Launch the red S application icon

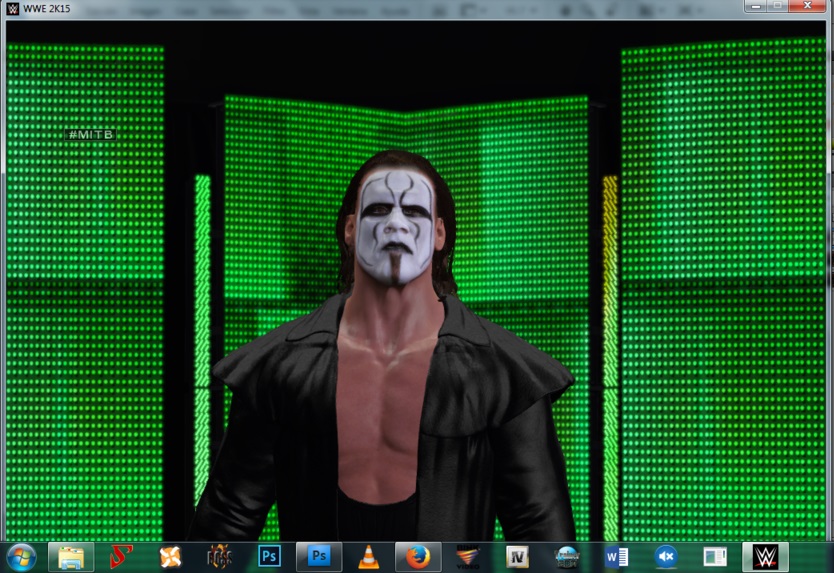121,557
